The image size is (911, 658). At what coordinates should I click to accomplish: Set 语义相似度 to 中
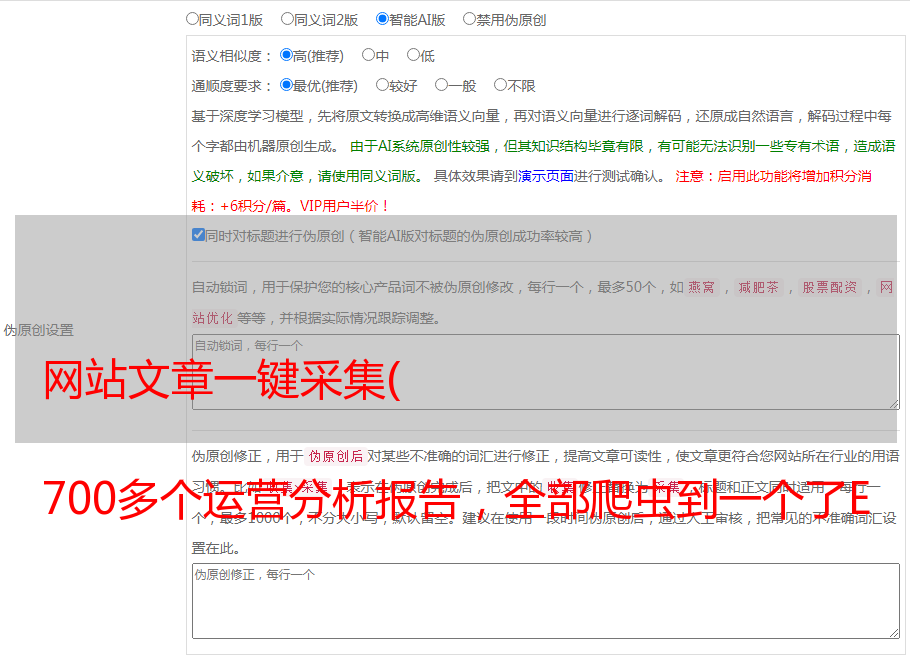[368, 55]
